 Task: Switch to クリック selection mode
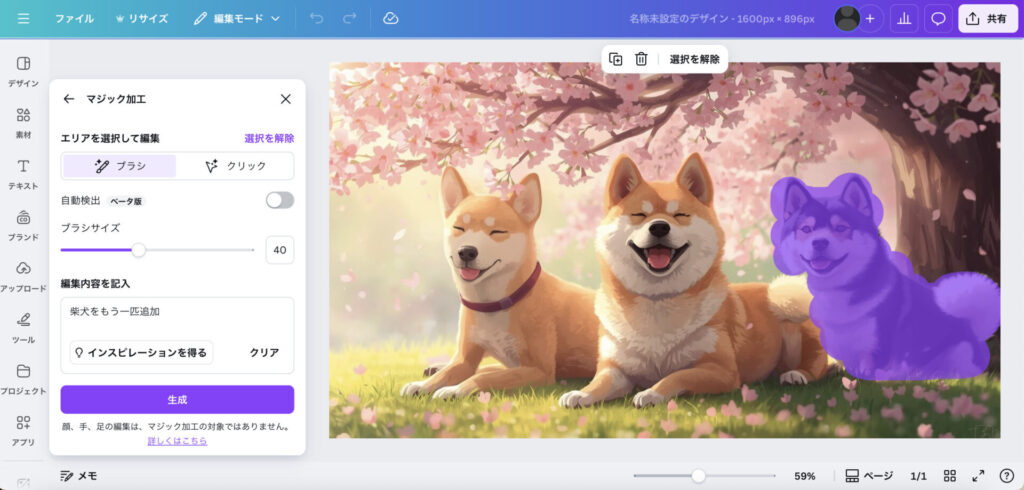click(236, 166)
